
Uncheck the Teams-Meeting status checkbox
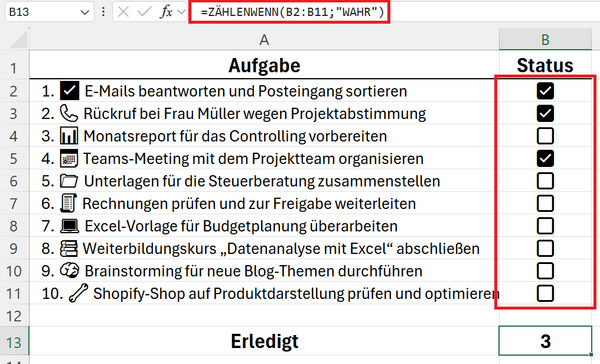(545, 158)
